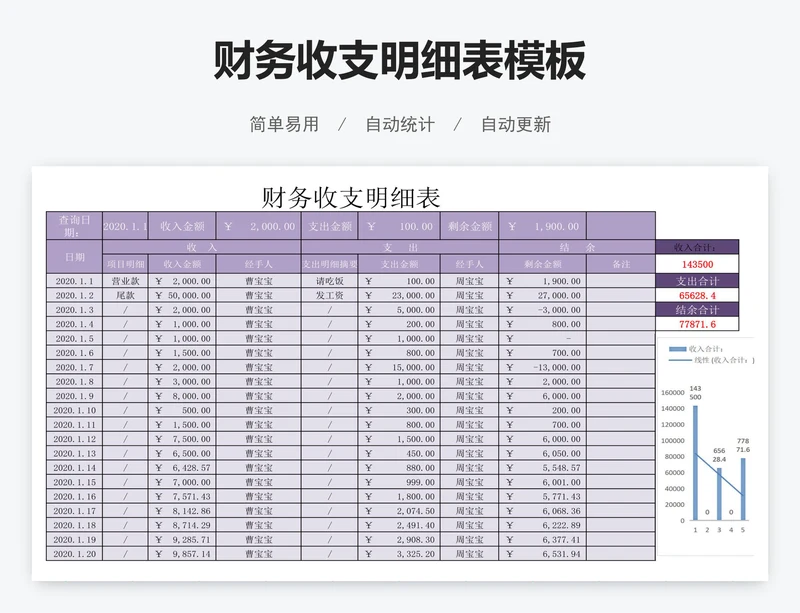Select income amount 6,428.57
Screen dimensions: 800x613
click(182, 468)
